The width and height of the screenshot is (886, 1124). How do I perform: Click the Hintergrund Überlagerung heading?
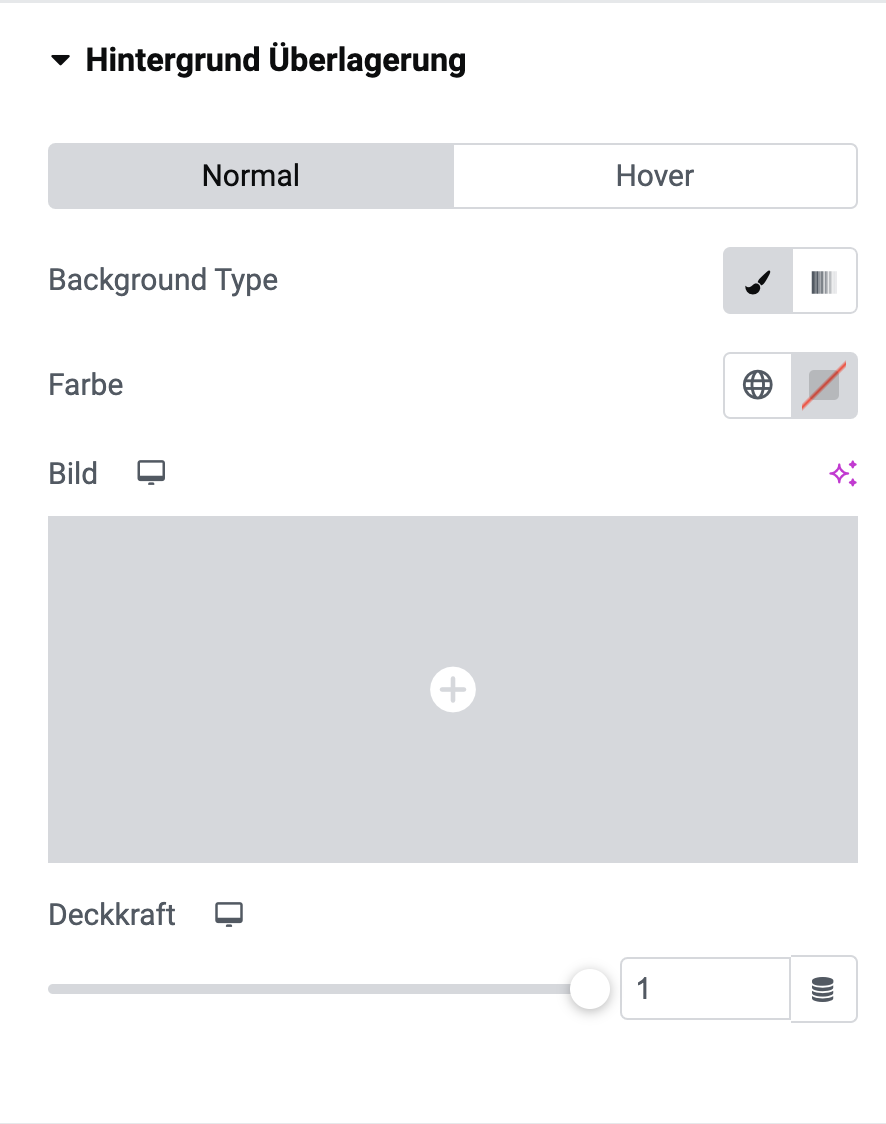[276, 60]
